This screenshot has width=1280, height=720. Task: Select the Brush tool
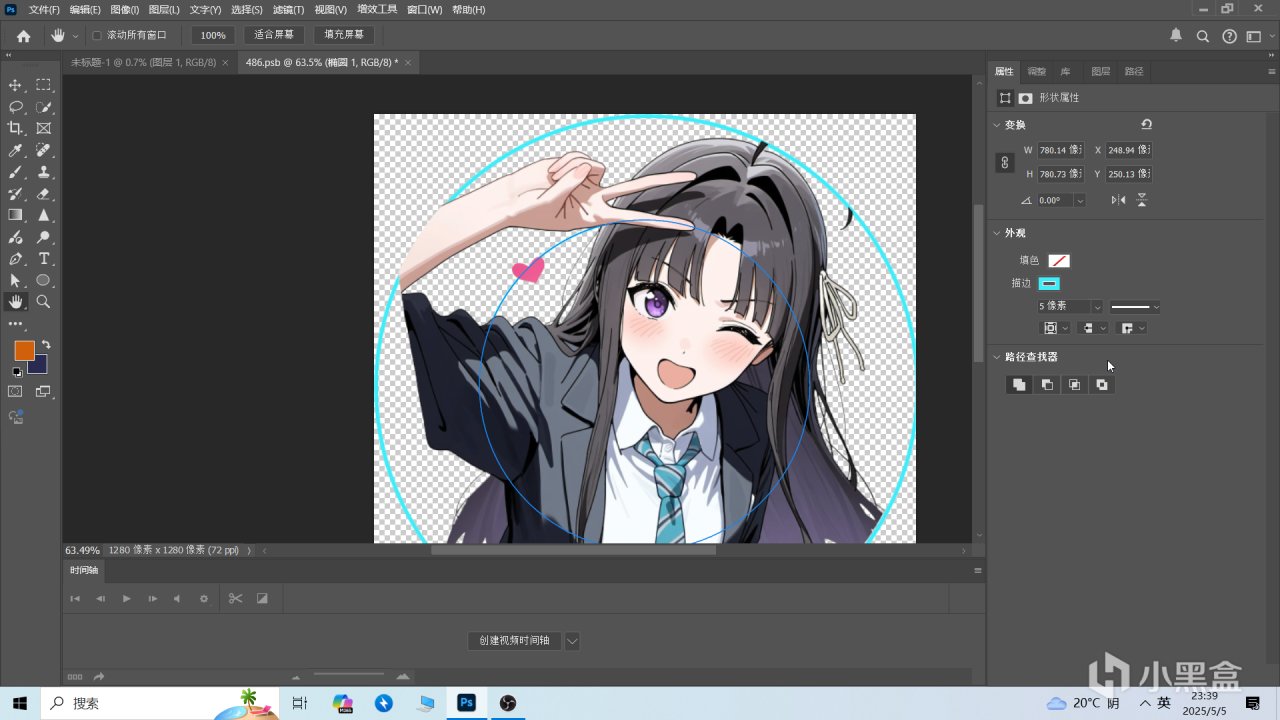pyautogui.click(x=15, y=172)
